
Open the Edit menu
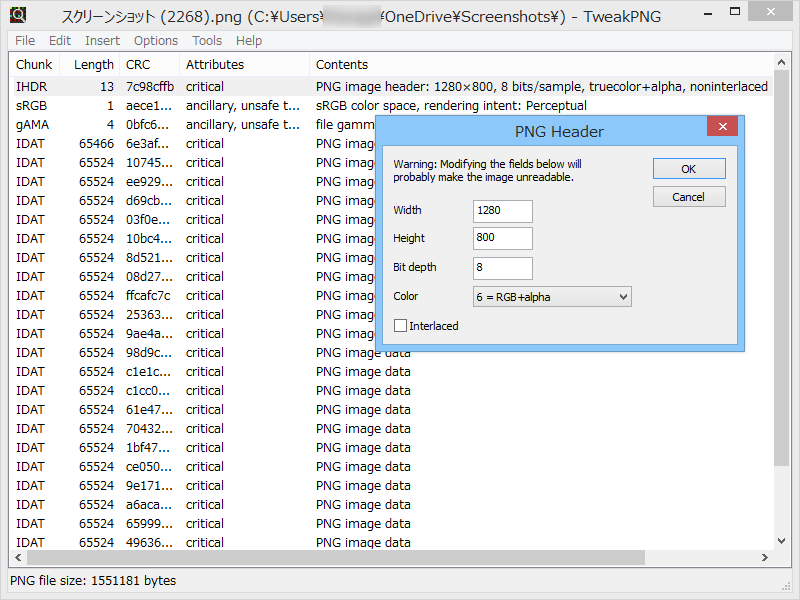point(61,40)
